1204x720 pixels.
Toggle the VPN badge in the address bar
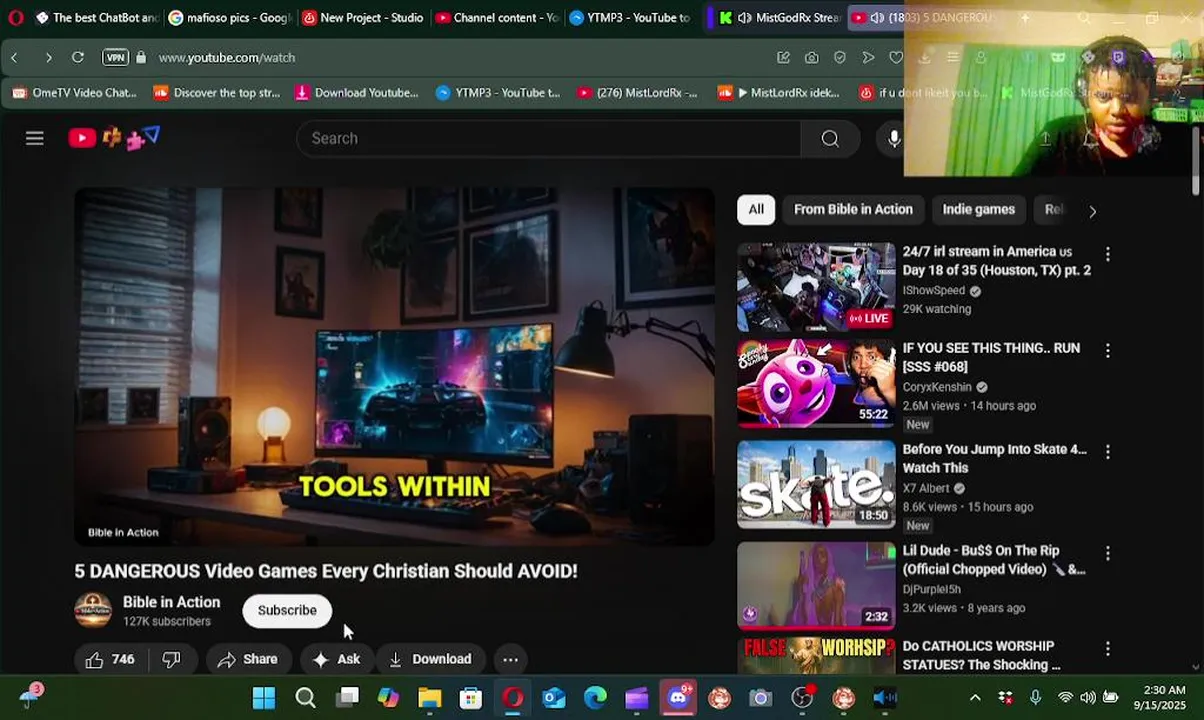tap(115, 58)
